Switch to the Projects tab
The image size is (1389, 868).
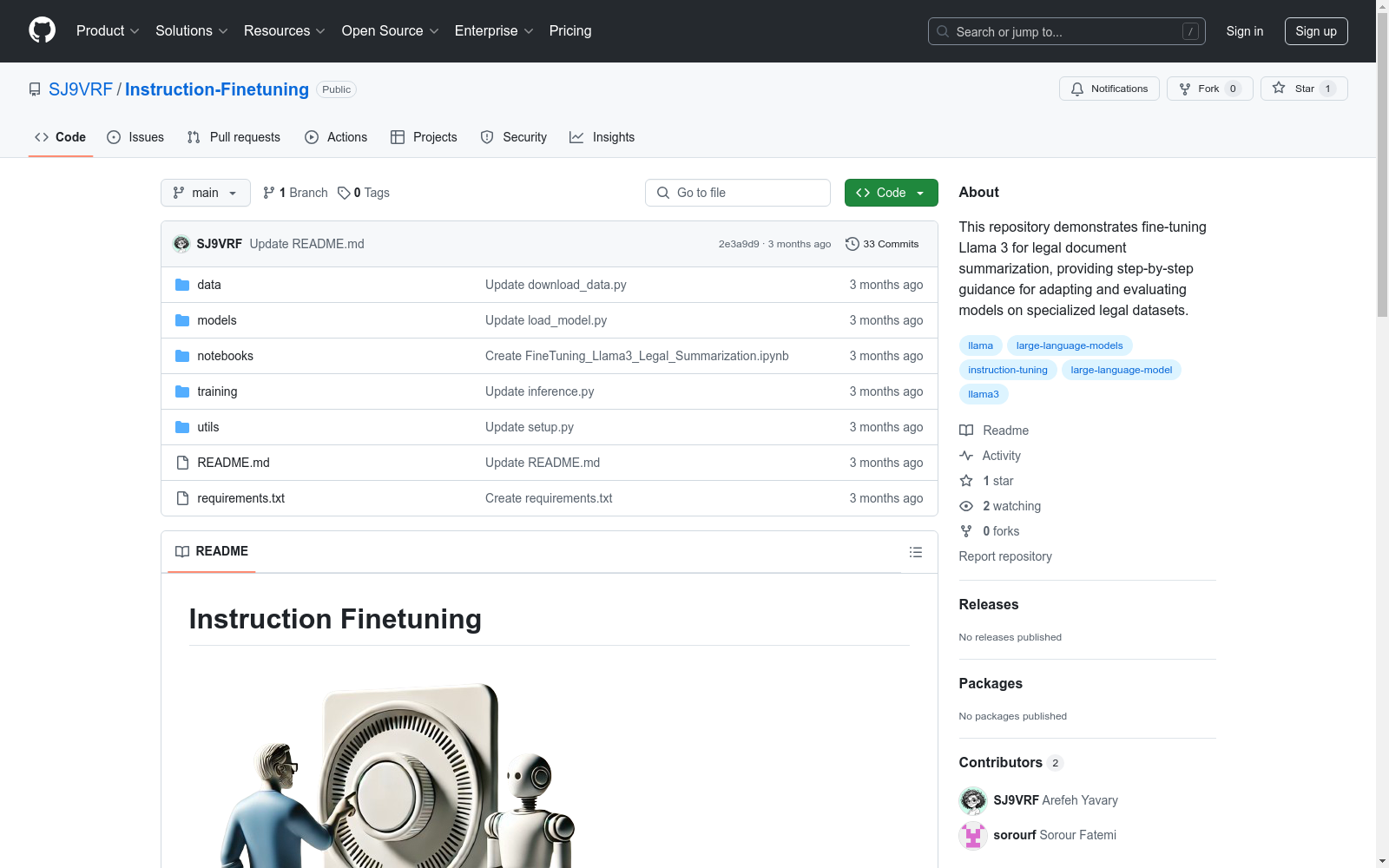(424, 137)
